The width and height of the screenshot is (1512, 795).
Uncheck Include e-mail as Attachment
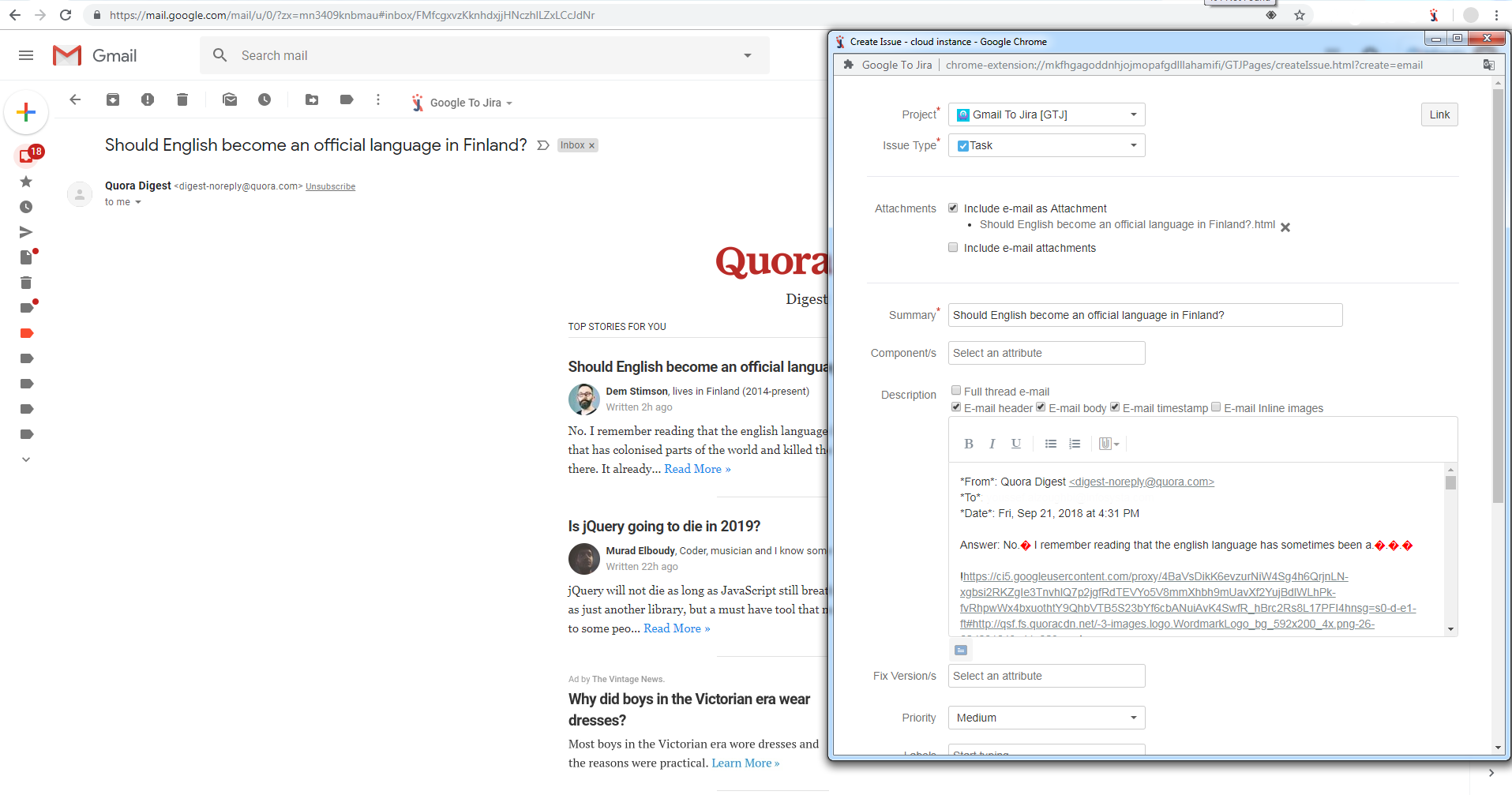(x=953, y=208)
